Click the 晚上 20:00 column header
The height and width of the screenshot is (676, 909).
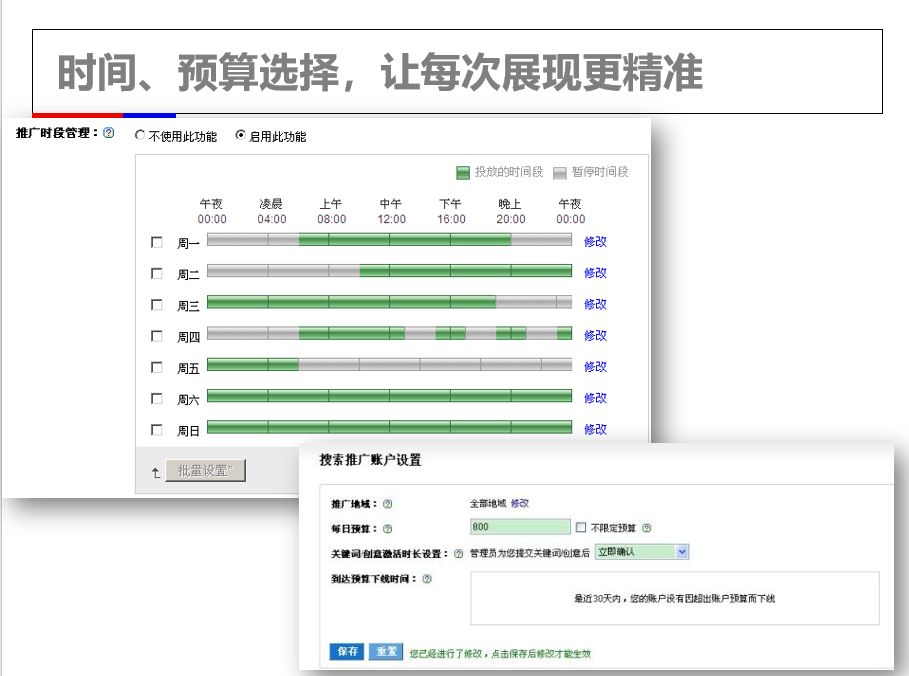point(511,212)
